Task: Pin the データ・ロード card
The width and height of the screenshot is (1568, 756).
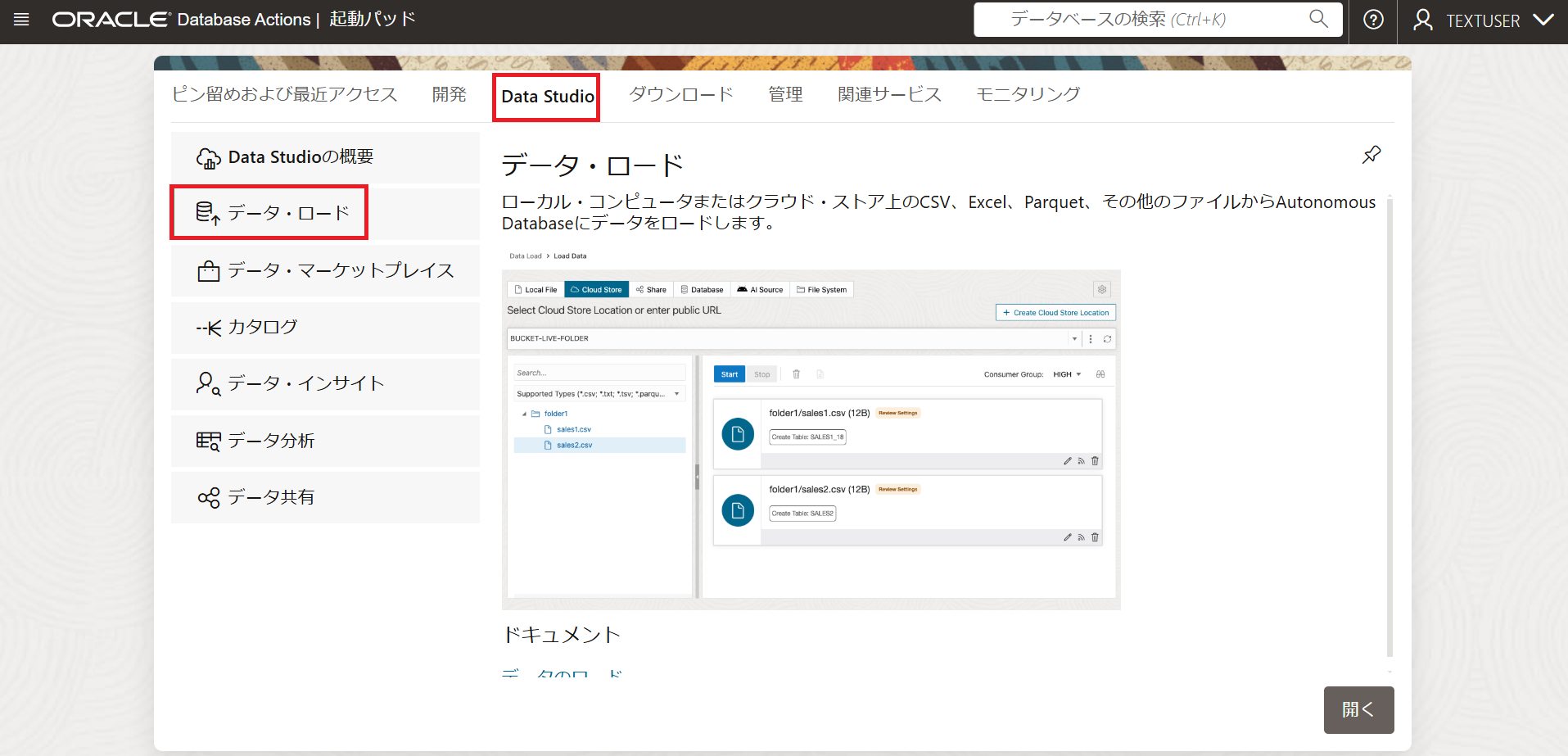Action: point(1371,155)
